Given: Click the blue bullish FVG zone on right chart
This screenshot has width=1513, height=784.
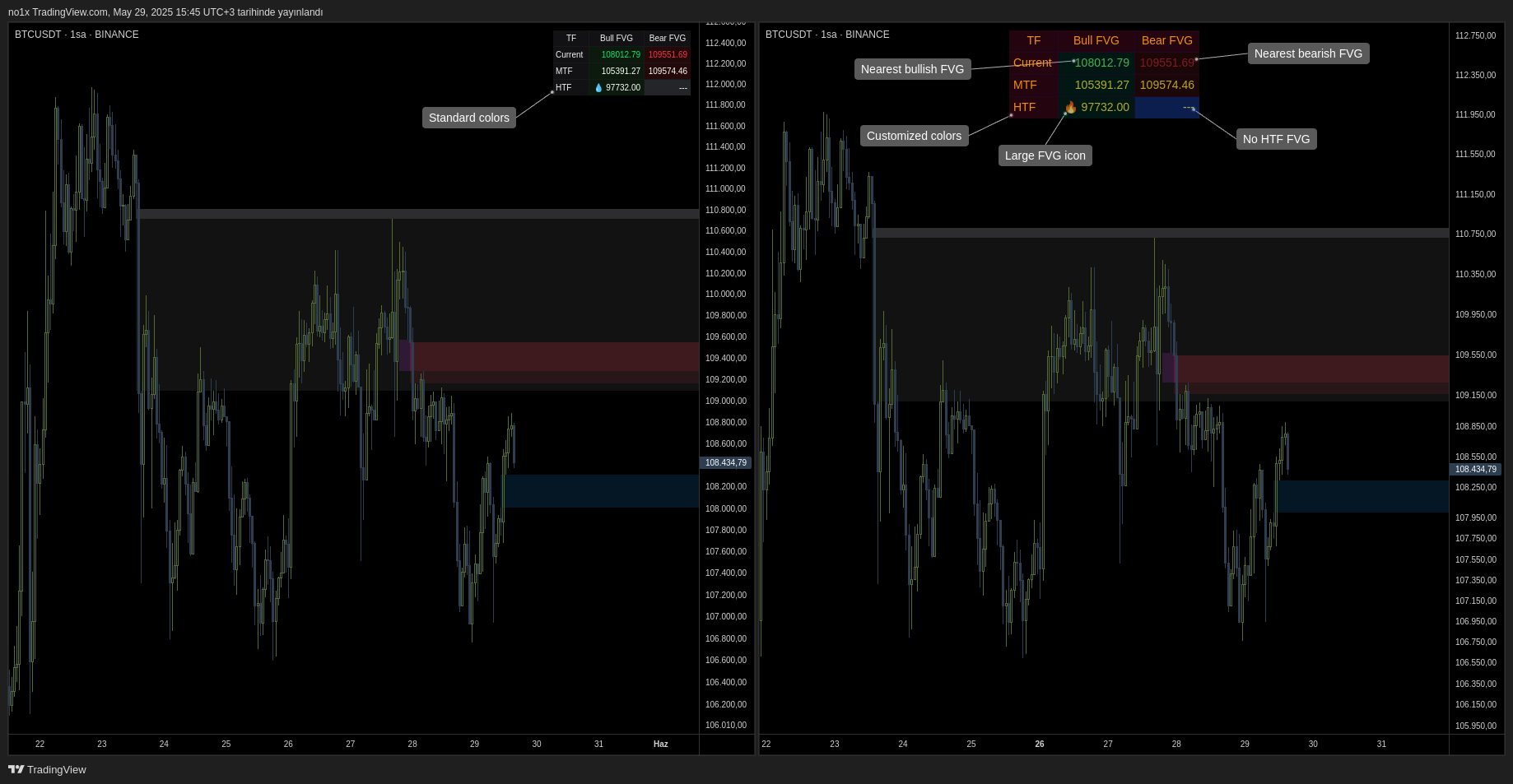Looking at the screenshot, I should tap(1362, 496).
